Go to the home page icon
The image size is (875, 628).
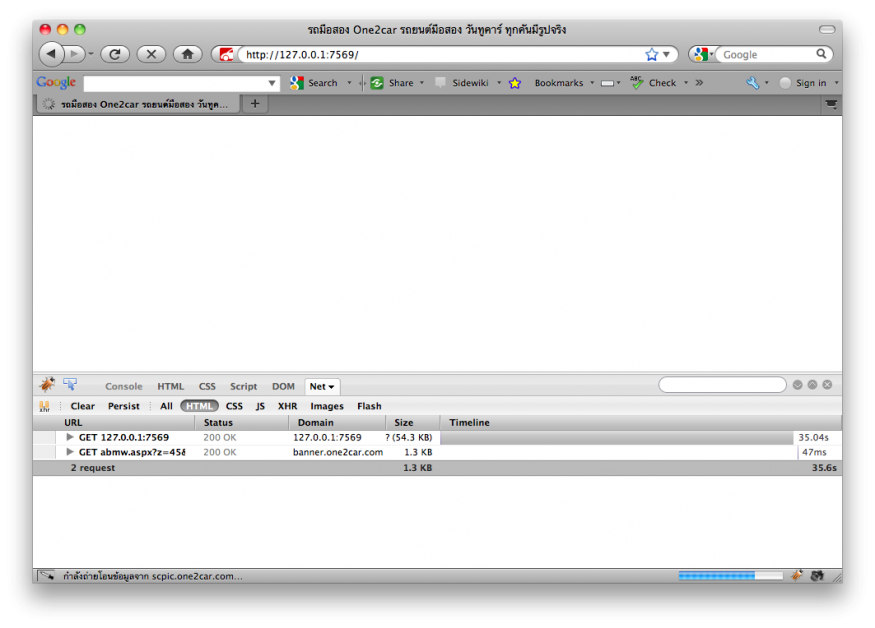click(188, 54)
